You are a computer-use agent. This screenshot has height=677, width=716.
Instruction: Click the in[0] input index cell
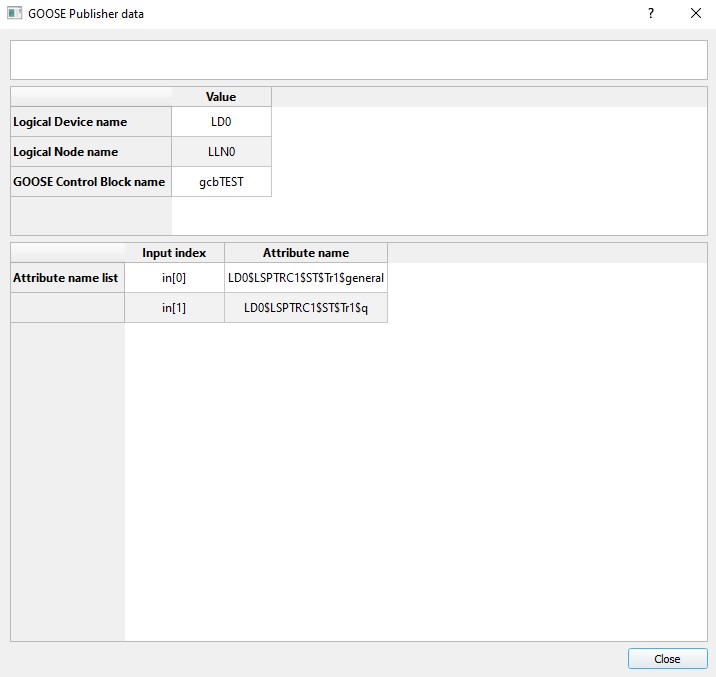[x=174, y=278]
